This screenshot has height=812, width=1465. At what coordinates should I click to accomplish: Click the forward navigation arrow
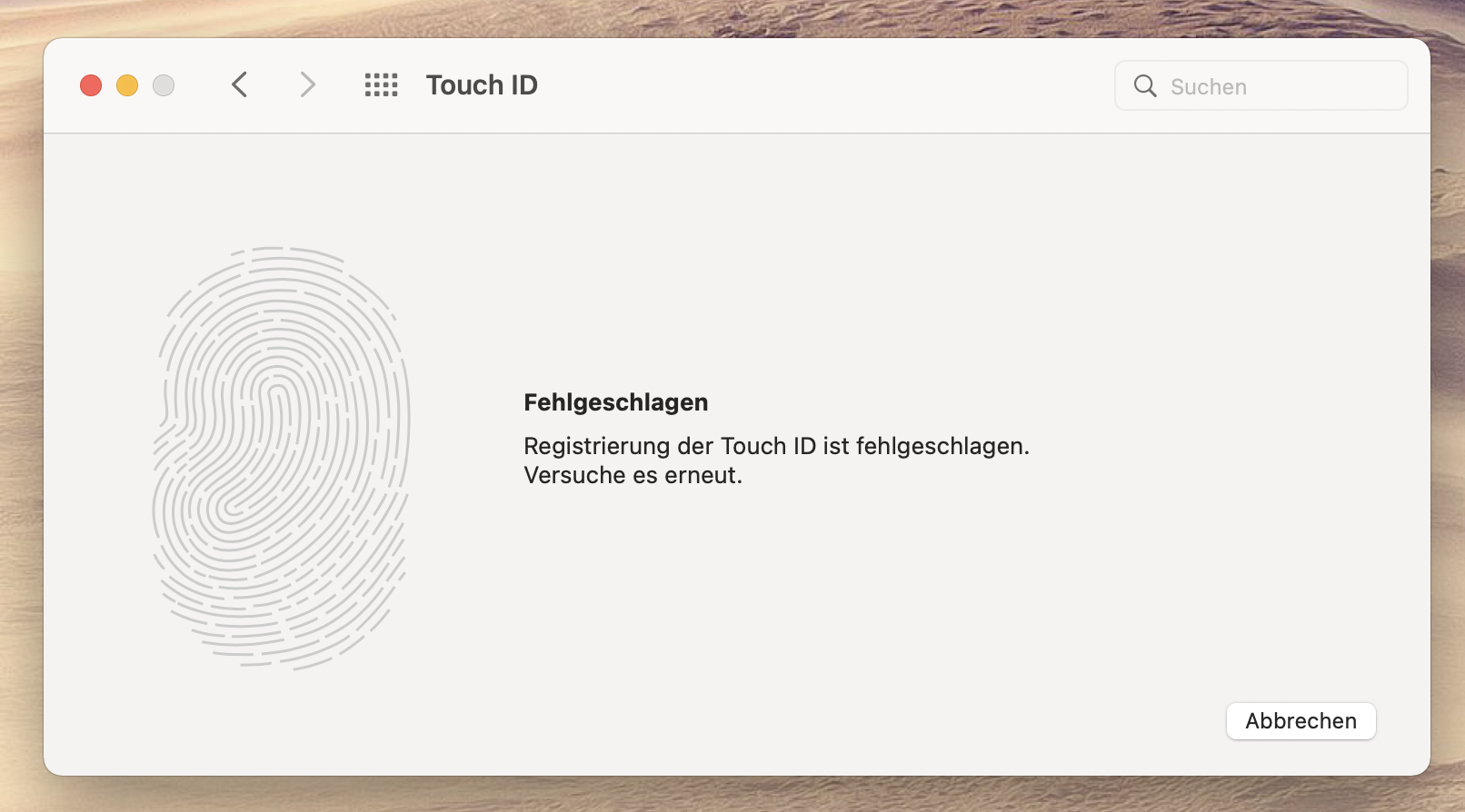[308, 85]
